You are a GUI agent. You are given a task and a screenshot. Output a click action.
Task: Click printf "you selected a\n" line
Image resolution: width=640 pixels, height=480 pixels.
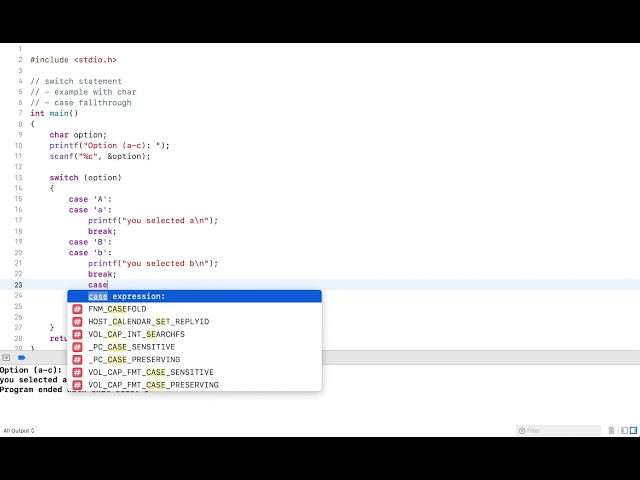pyautogui.click(x=153, y=220)
